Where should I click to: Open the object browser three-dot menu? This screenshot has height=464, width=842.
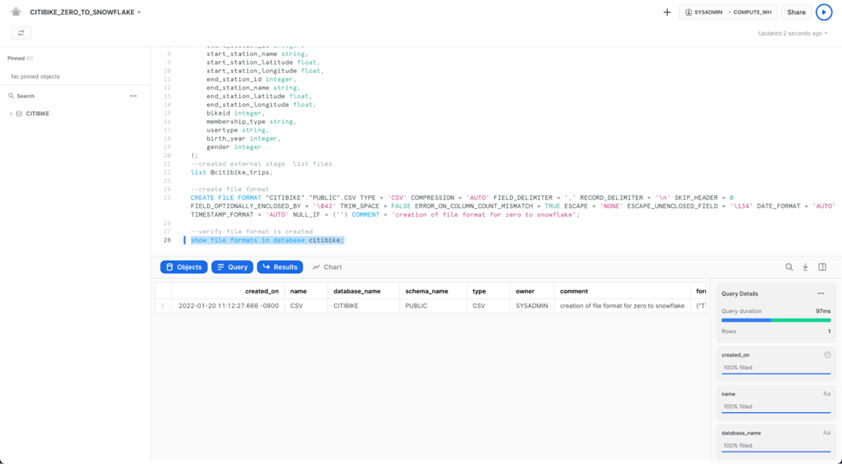(x=133, y=96)
